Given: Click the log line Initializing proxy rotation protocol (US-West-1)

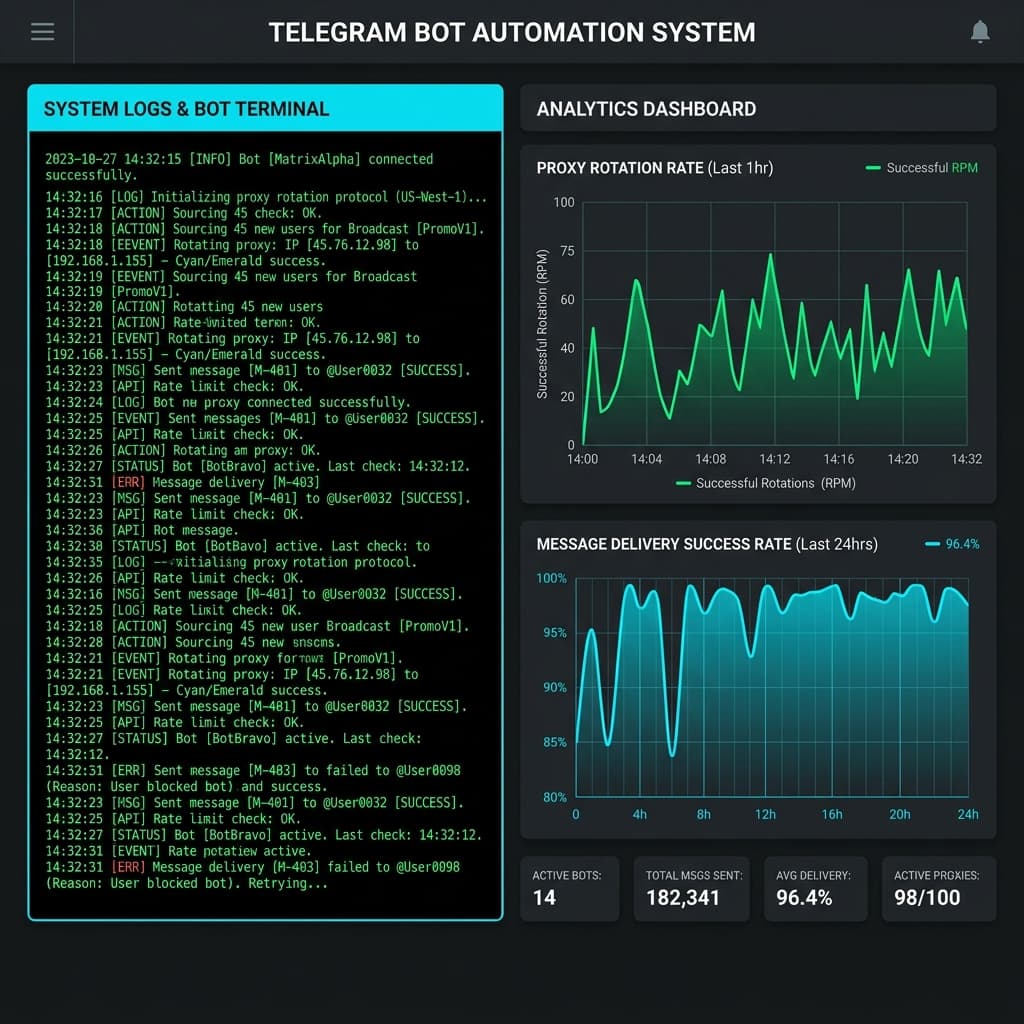Looking at the screenshot, I should 266,197.
